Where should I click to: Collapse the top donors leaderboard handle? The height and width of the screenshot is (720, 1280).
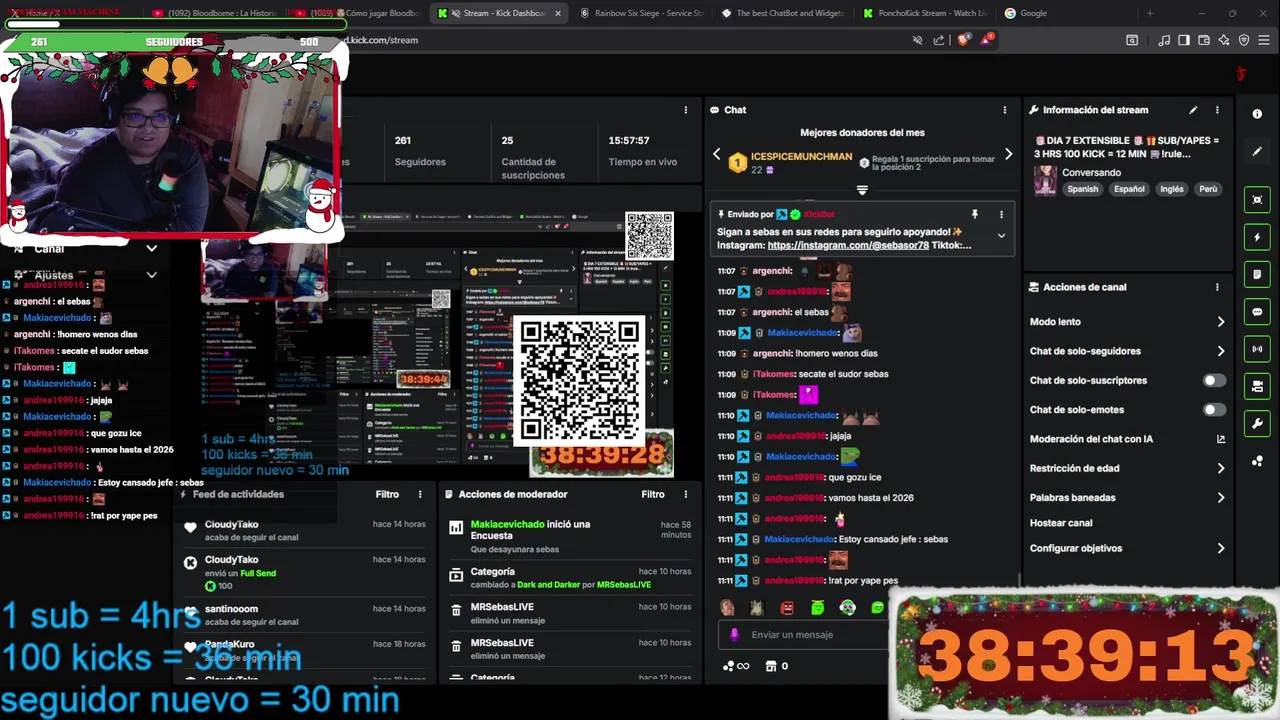click(x=862, y=190)
